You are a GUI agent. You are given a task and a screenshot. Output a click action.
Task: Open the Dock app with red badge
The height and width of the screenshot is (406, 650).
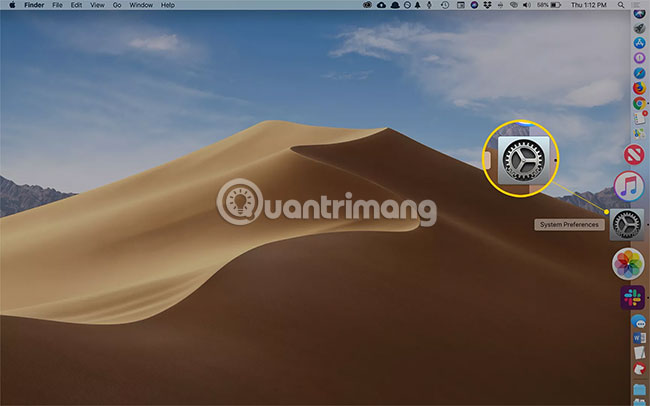pos(640,118)
